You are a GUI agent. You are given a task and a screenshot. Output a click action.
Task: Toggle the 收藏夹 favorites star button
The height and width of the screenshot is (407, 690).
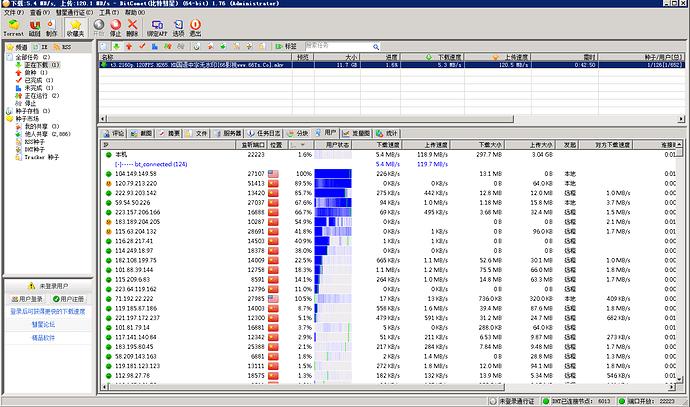[76, 28]
